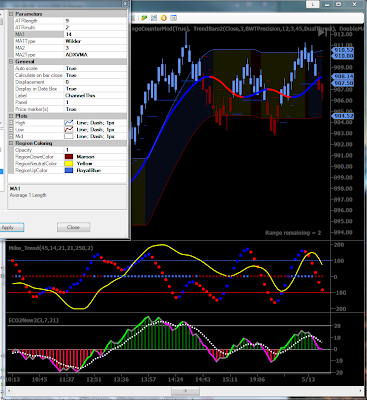Click the green strategies toolbar icon
The width and height of the screenshot is (367, 400).
tap(144, 18)
